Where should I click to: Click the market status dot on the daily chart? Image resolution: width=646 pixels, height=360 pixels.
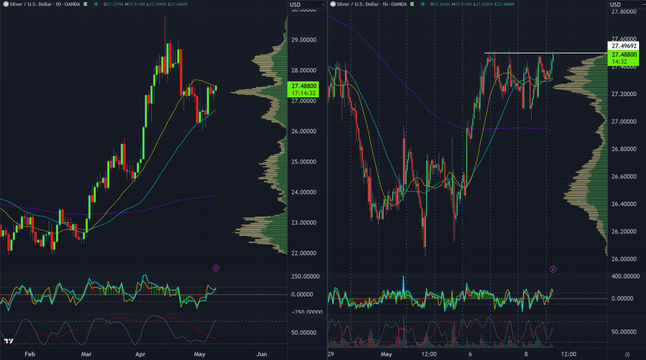pyautogui.click(x=96, y=4)
